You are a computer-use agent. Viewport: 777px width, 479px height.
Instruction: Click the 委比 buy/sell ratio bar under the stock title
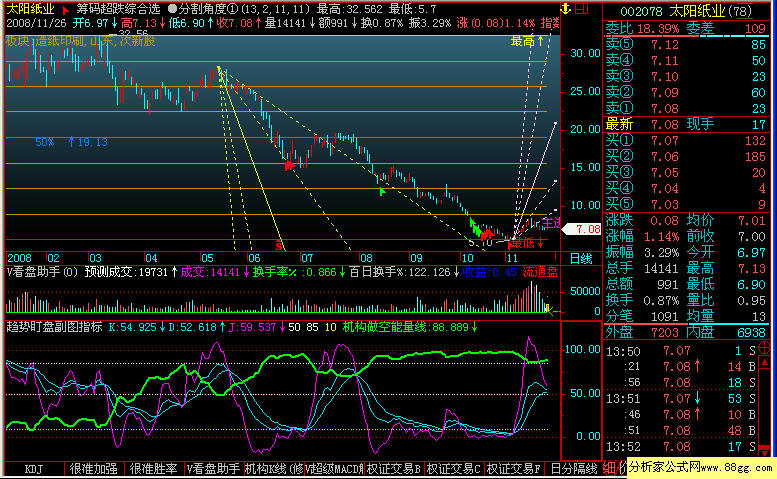pos(689,36)
